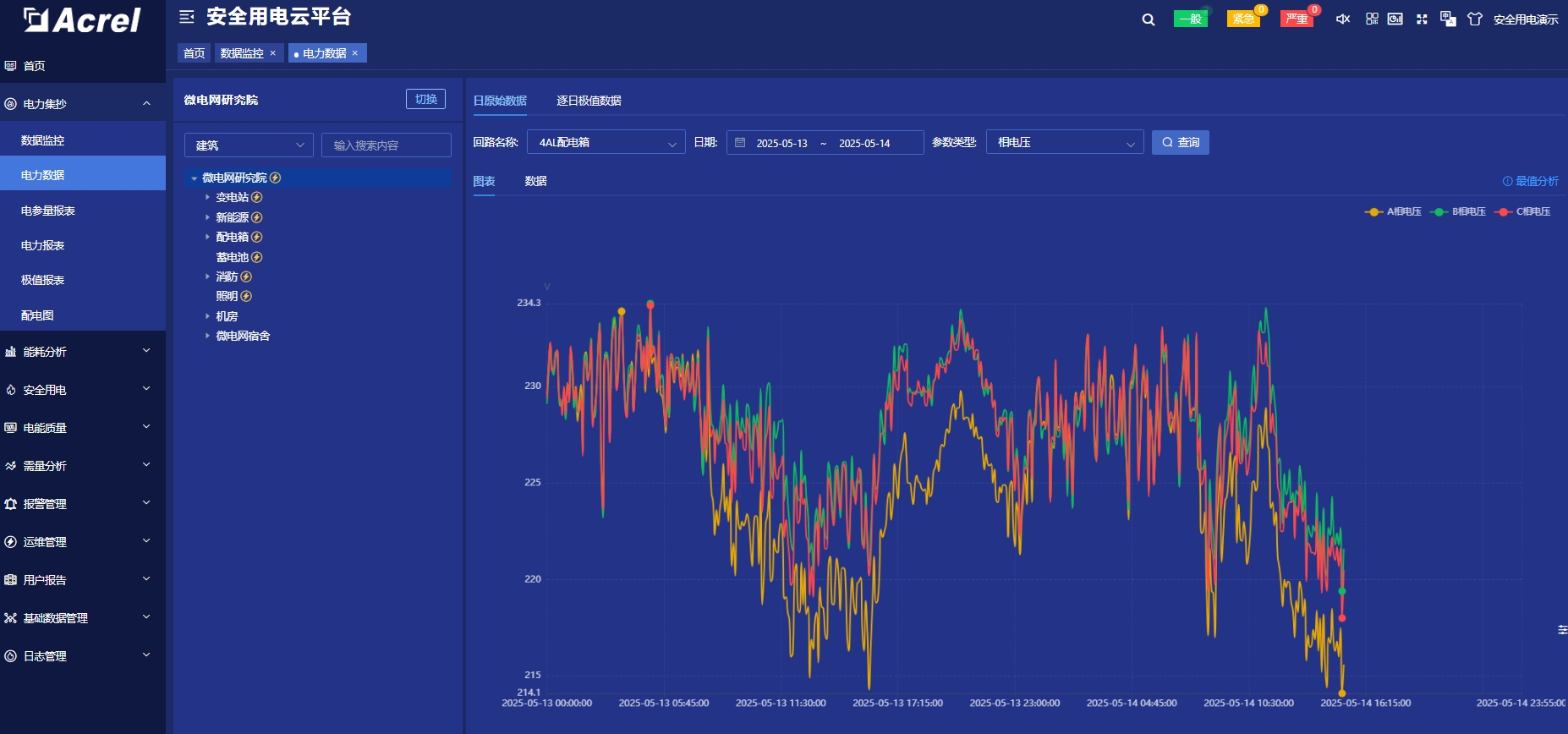Screen dimensions: 1568x734
Task: Enter fullscreen mode via expand icon
Action: [1422, 19]
